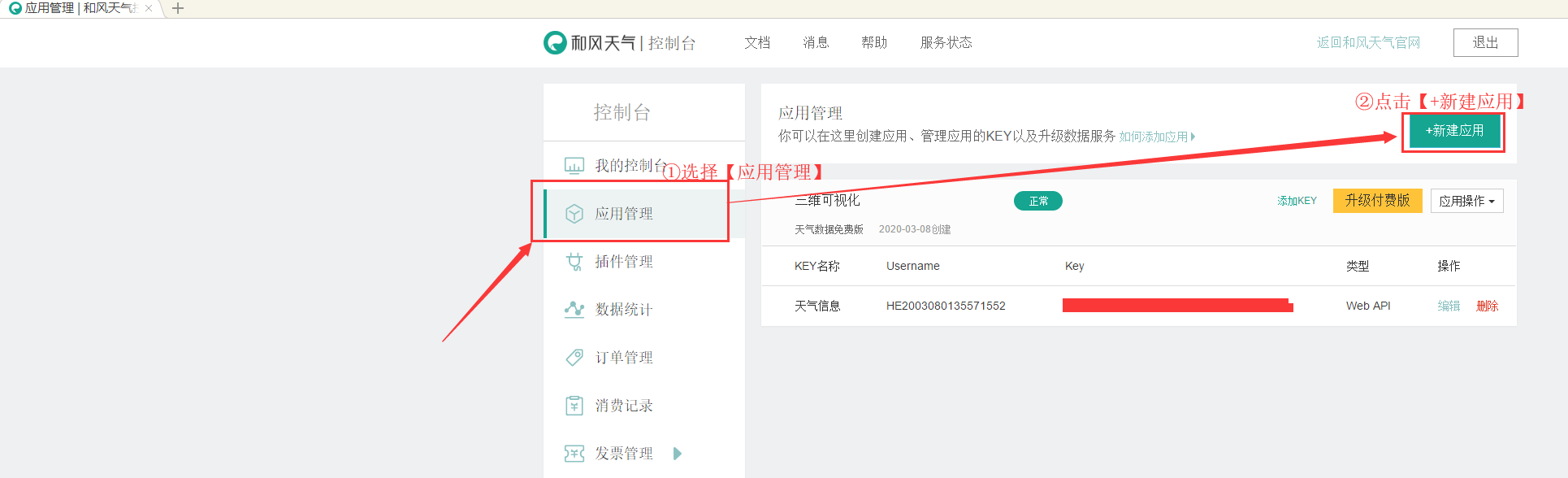Click the 2020-03-08创建 date text

pyautogui.click(x=915, y=229)
